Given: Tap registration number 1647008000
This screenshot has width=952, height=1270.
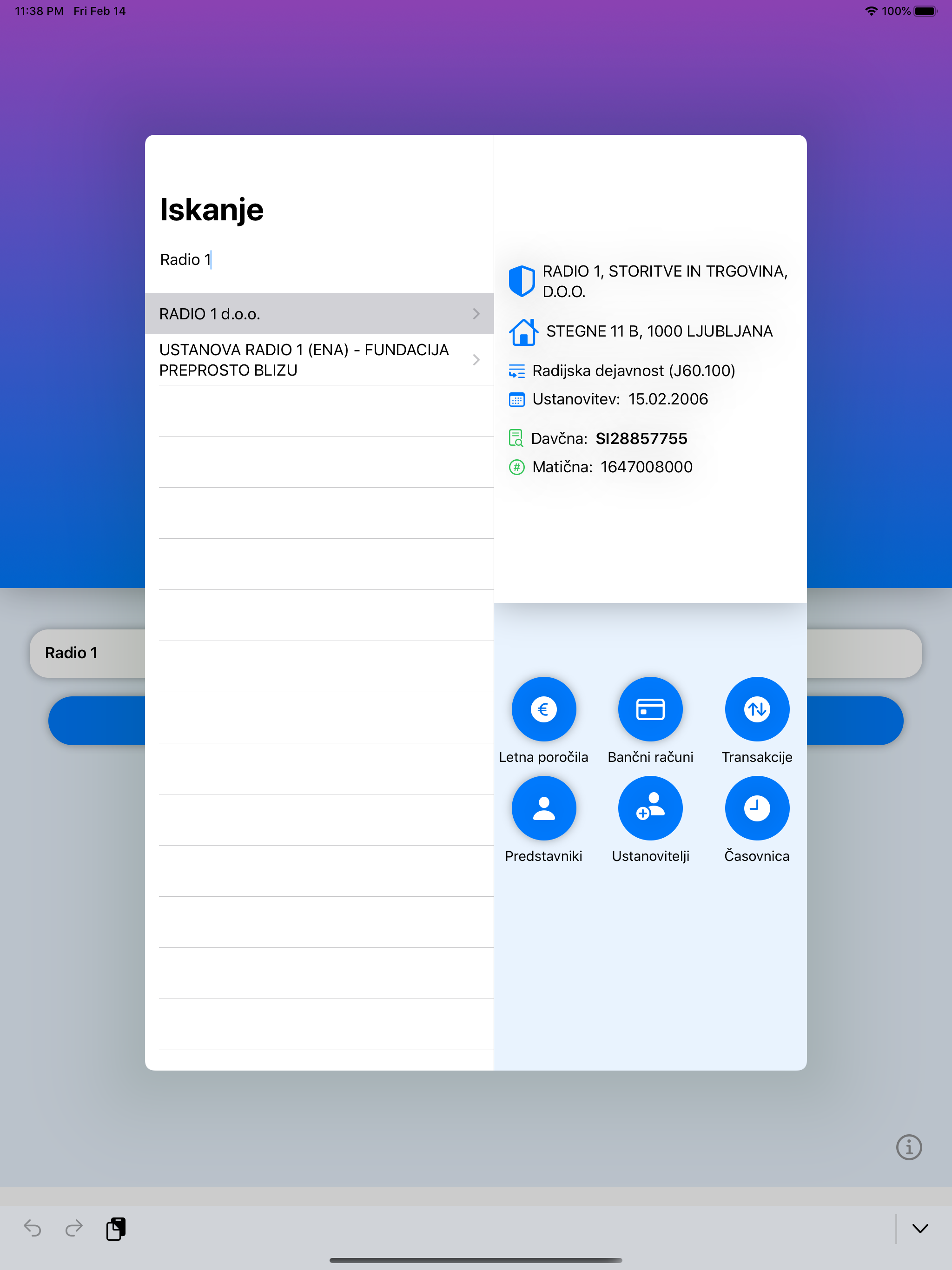Looking at the screenshot, I should [647, 467].
